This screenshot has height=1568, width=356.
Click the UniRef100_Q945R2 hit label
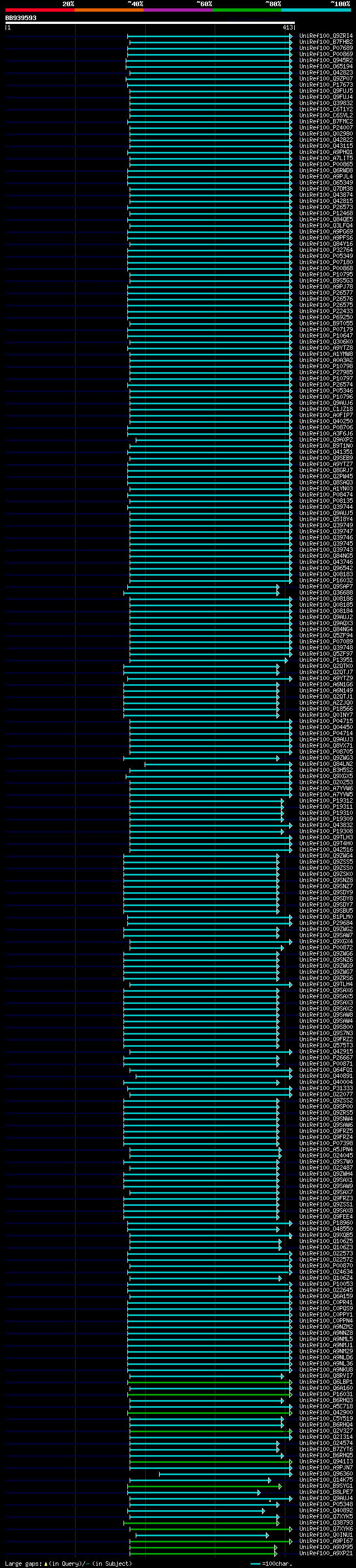click(x=326, y=60)
